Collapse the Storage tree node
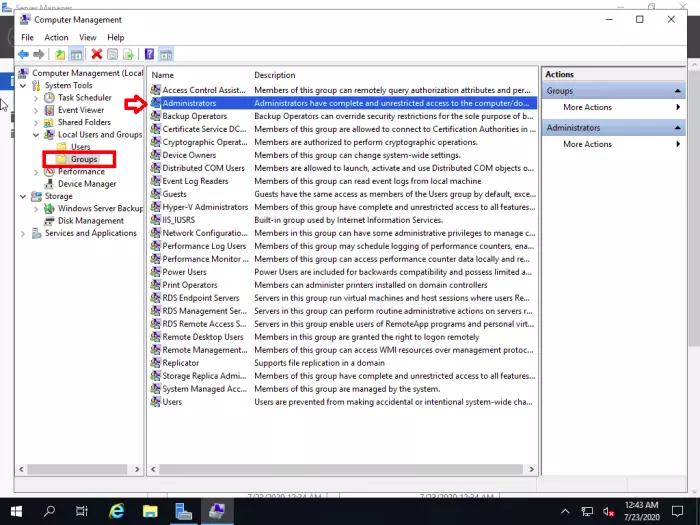 tap(23, 196)
